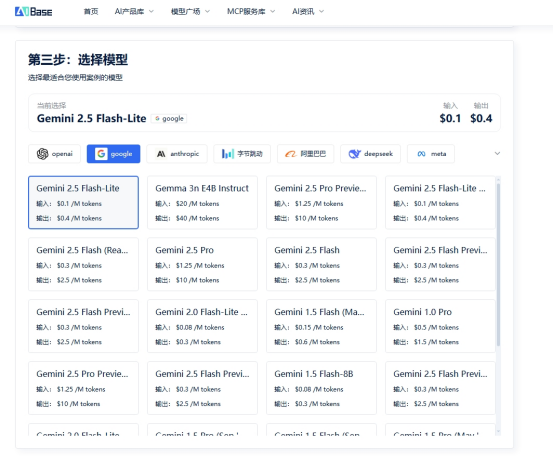This screenshot has width=554, height=458.
Task: Click the $0.5 /M tokens input price
Action: pyautogui.click(x=436, y=327)
